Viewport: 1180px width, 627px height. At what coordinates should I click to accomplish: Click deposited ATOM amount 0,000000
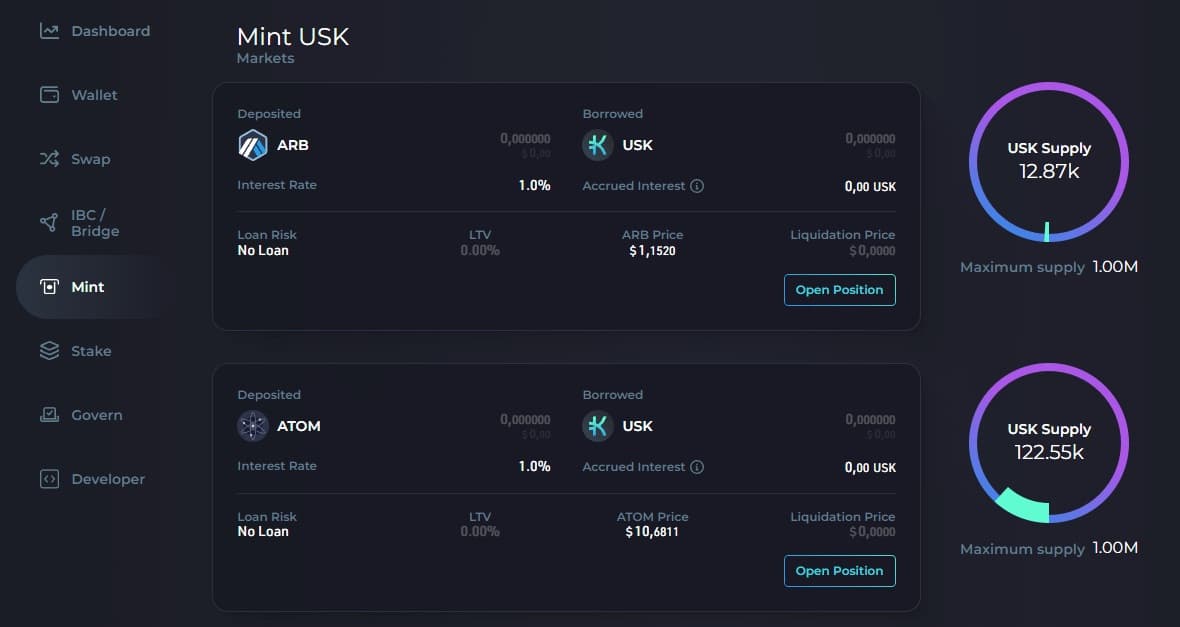coord(525,419)
